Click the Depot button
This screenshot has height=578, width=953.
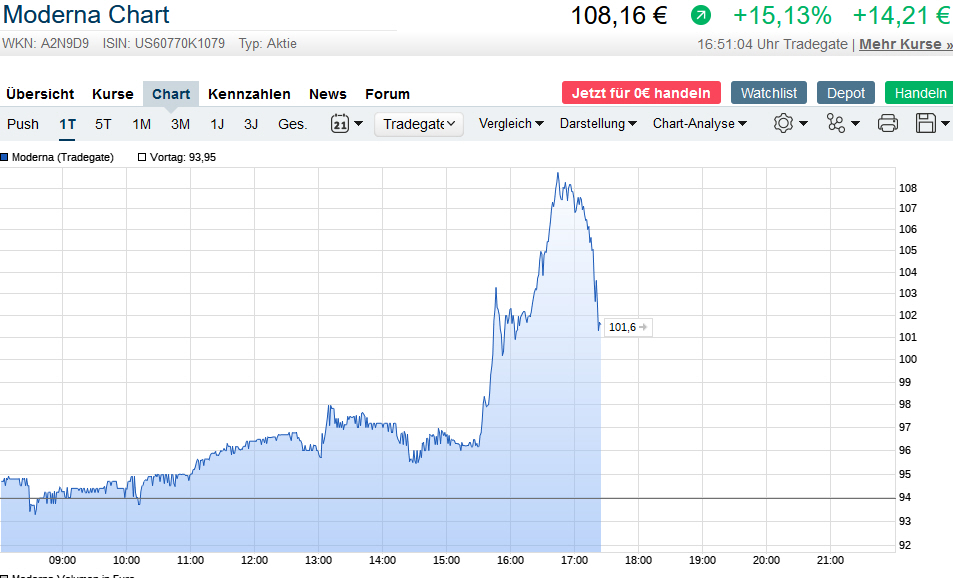845,93
